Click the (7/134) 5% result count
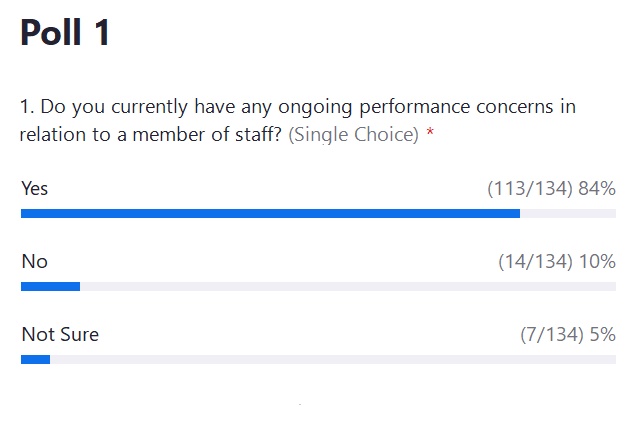642x429 pixels. pos(568,334)
